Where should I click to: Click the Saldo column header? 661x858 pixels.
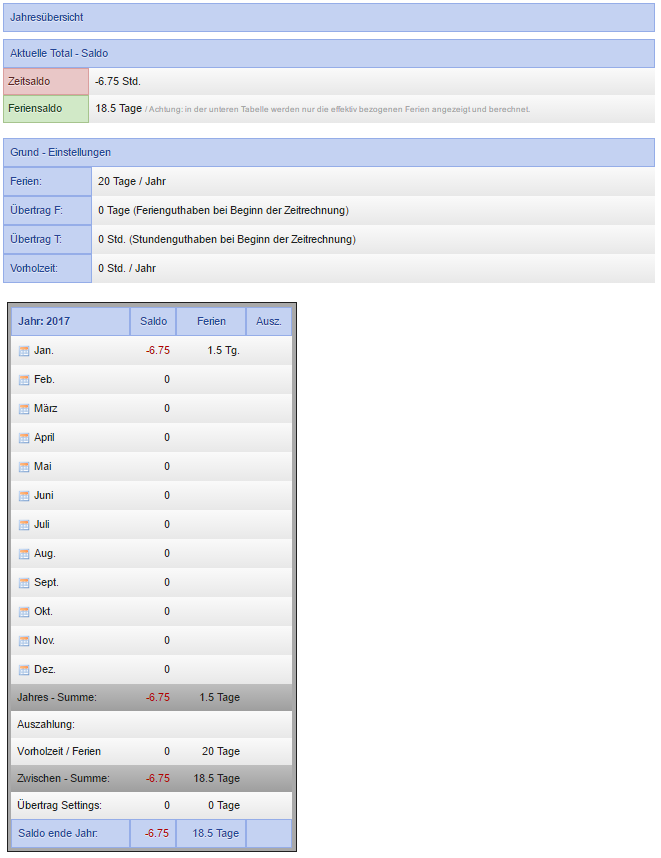click(x=153, y=321)
